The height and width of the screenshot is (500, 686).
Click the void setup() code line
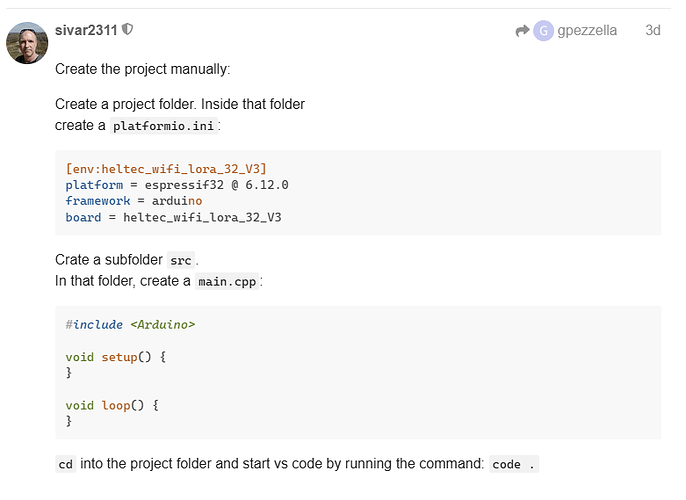116,357
